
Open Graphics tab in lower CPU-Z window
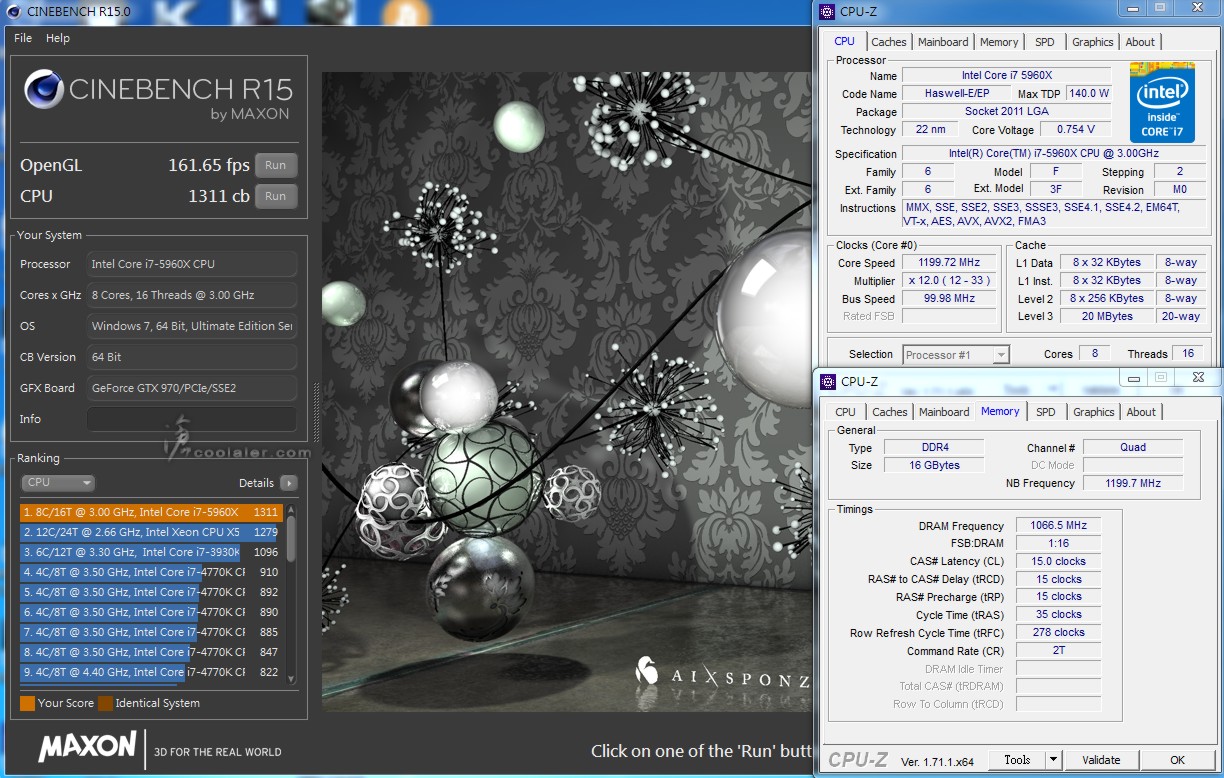(x=1093, y=412)
